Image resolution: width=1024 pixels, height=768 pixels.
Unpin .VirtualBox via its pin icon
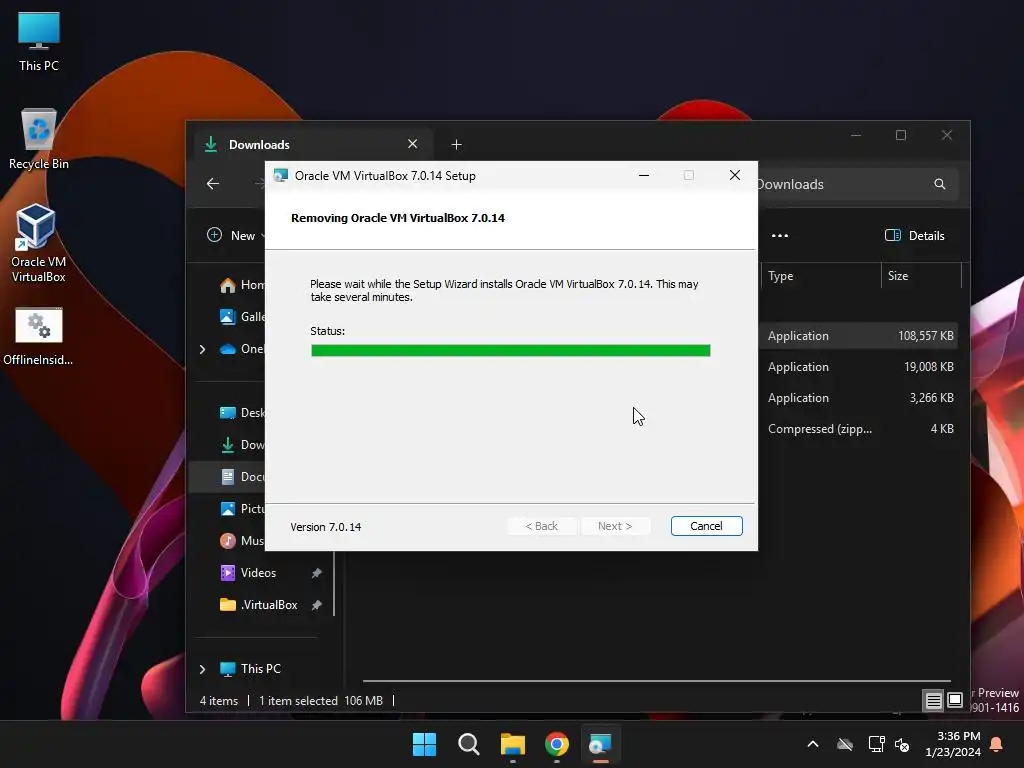pos(317,605)
